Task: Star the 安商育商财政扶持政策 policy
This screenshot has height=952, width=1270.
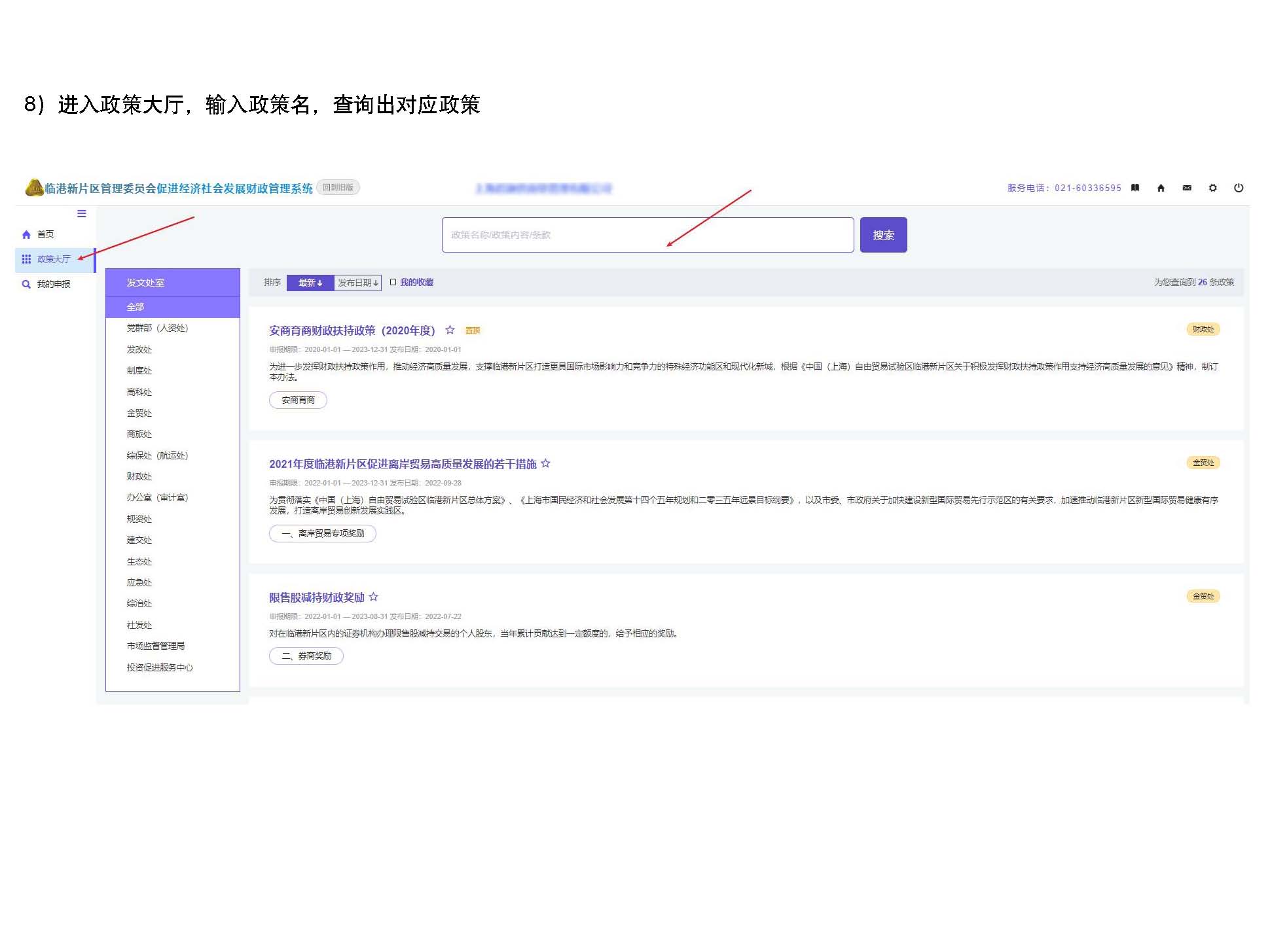Action: (x=450, y=330)
